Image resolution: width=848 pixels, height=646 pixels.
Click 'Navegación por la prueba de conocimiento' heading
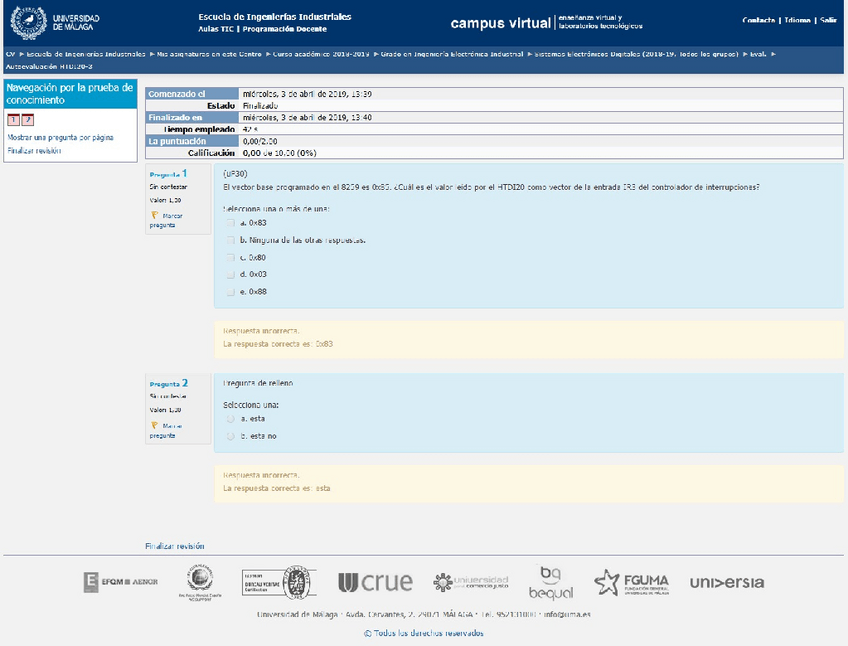(70, 94)
